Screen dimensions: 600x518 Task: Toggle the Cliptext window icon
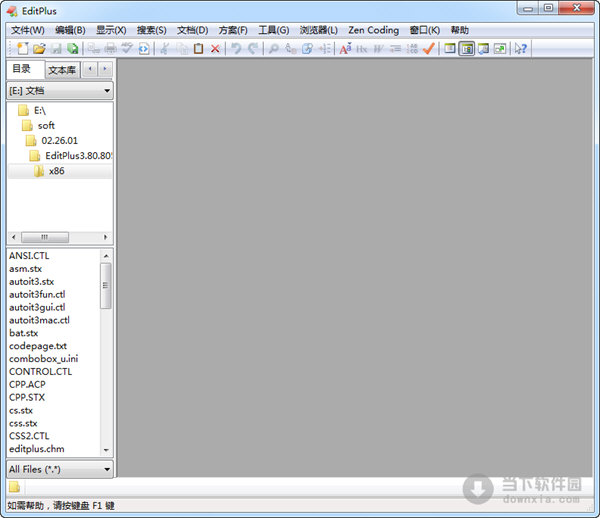coord(450,49)
